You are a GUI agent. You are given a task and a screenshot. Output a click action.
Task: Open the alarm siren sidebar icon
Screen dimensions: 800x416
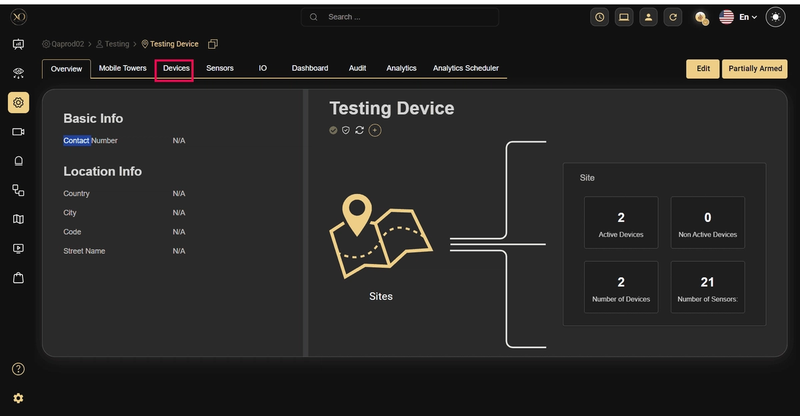[x=18, y=161]
